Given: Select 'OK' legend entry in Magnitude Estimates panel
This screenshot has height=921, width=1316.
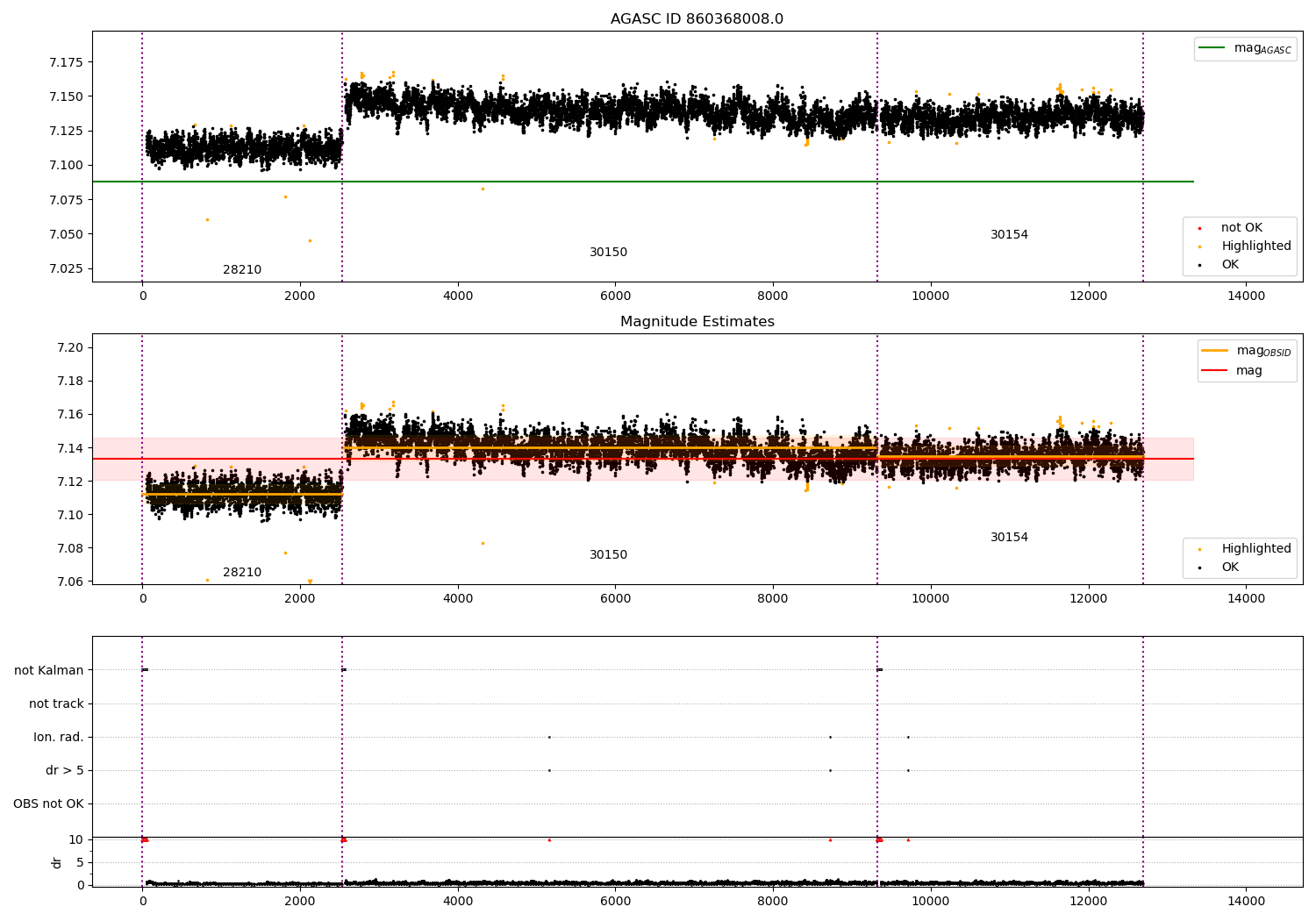Looking at the screenshot, I should [x=1230, y=568].
